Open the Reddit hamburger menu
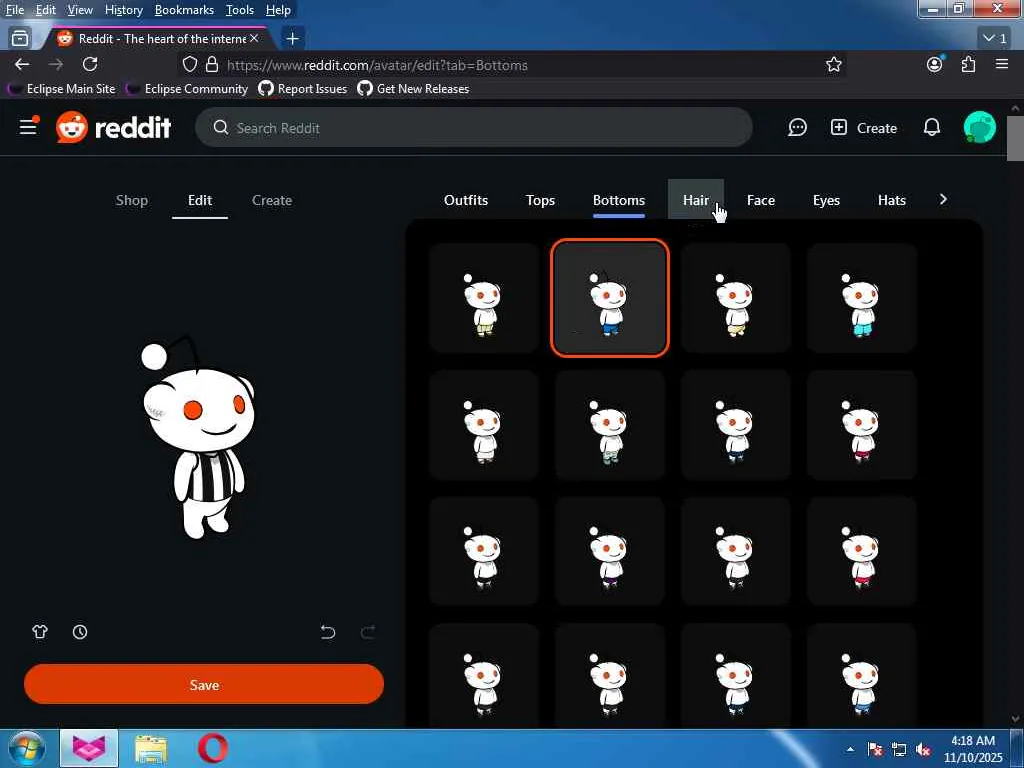The width and height of the screenshot is (1024, 768). (28, 127)
